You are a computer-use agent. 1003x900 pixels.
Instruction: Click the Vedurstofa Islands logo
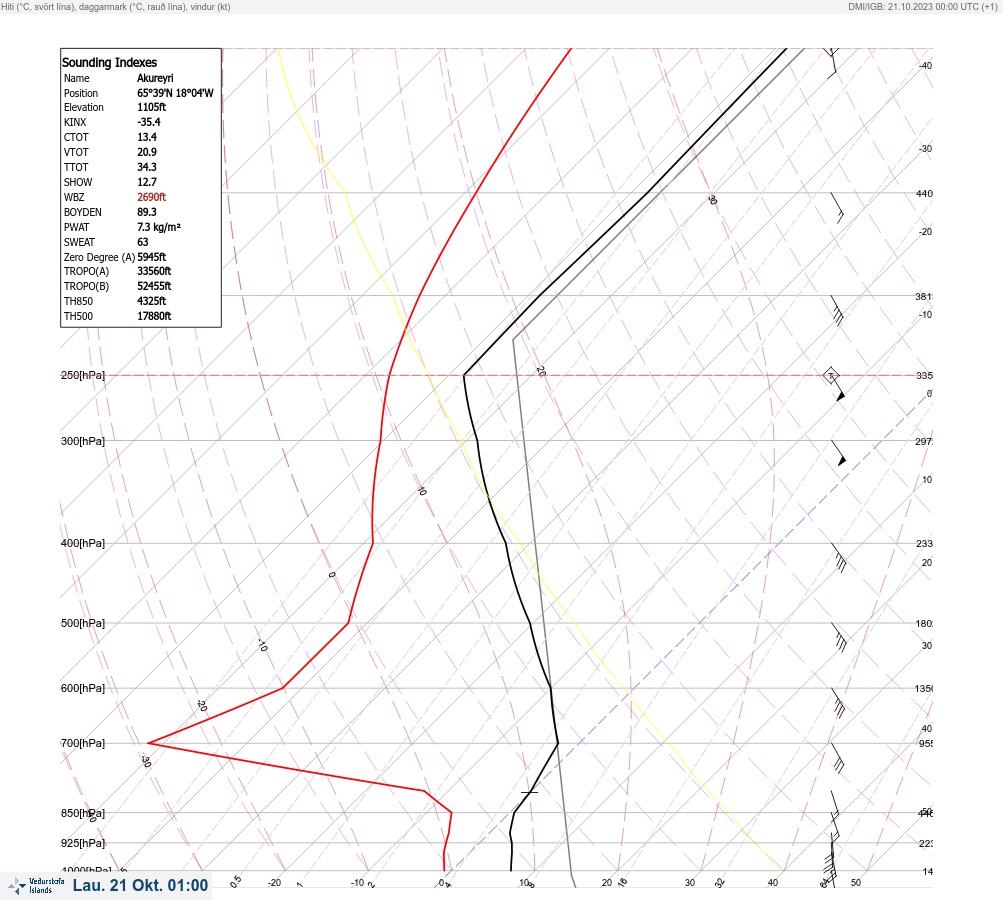click(36, 886)
